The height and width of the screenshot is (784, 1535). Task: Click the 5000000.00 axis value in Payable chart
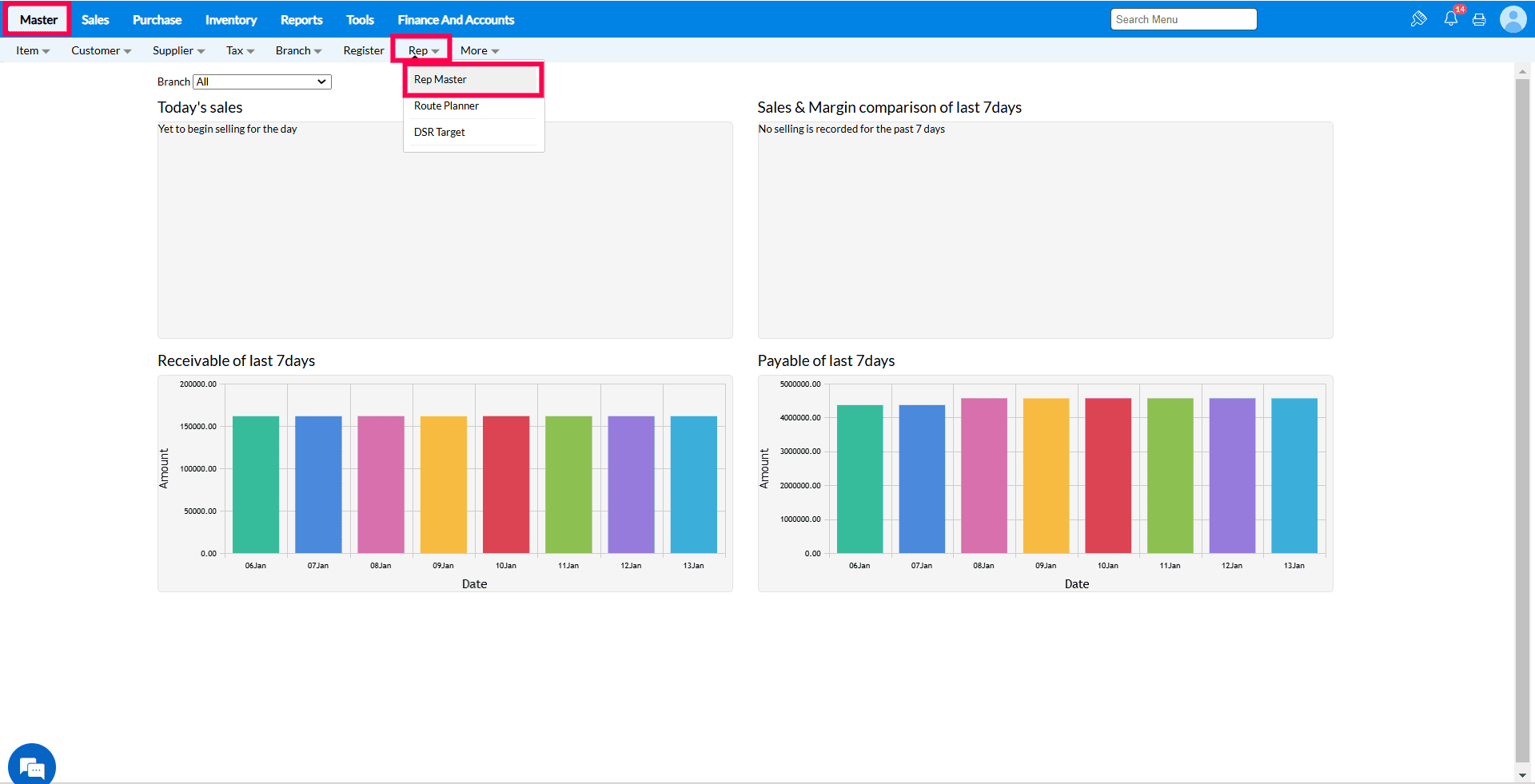[x=800, y=384]
